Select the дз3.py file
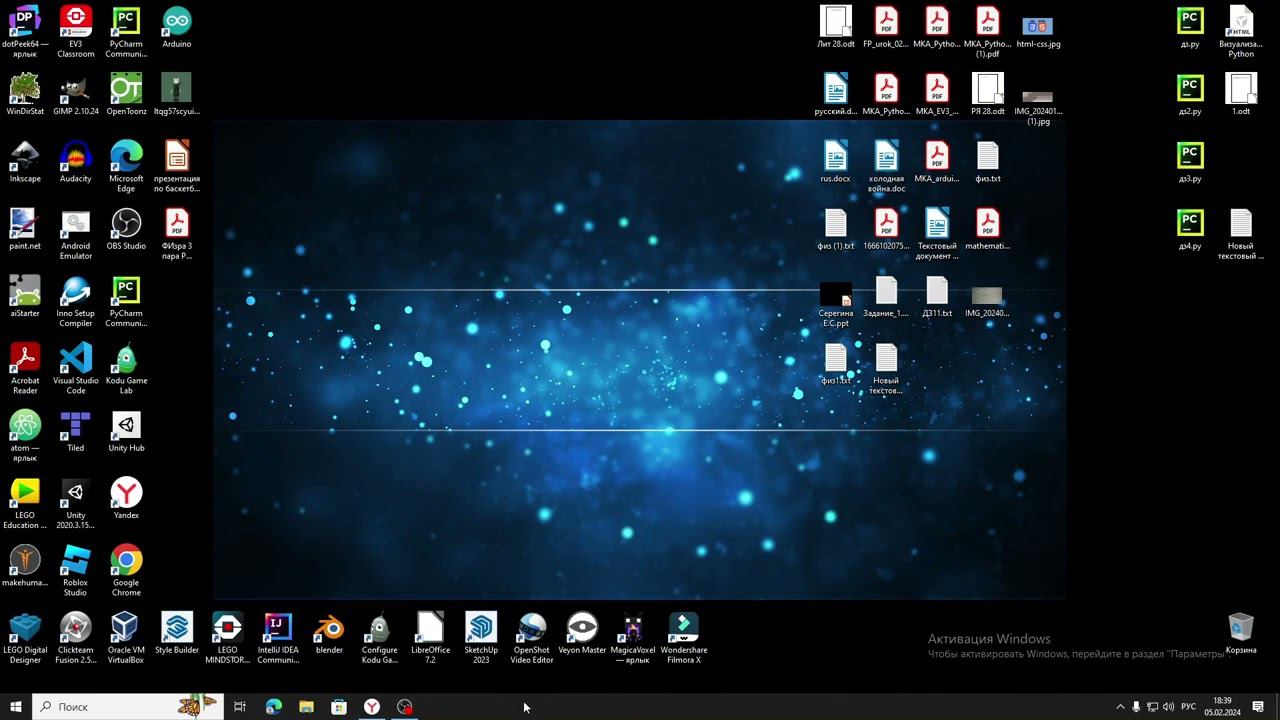Screen dimensions: 1280x720 pyautogui.click(x=1190, y=161)
